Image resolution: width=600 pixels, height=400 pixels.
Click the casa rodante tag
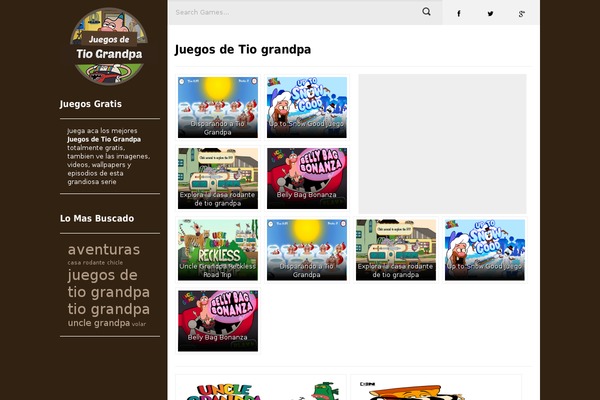coord(86,263)
